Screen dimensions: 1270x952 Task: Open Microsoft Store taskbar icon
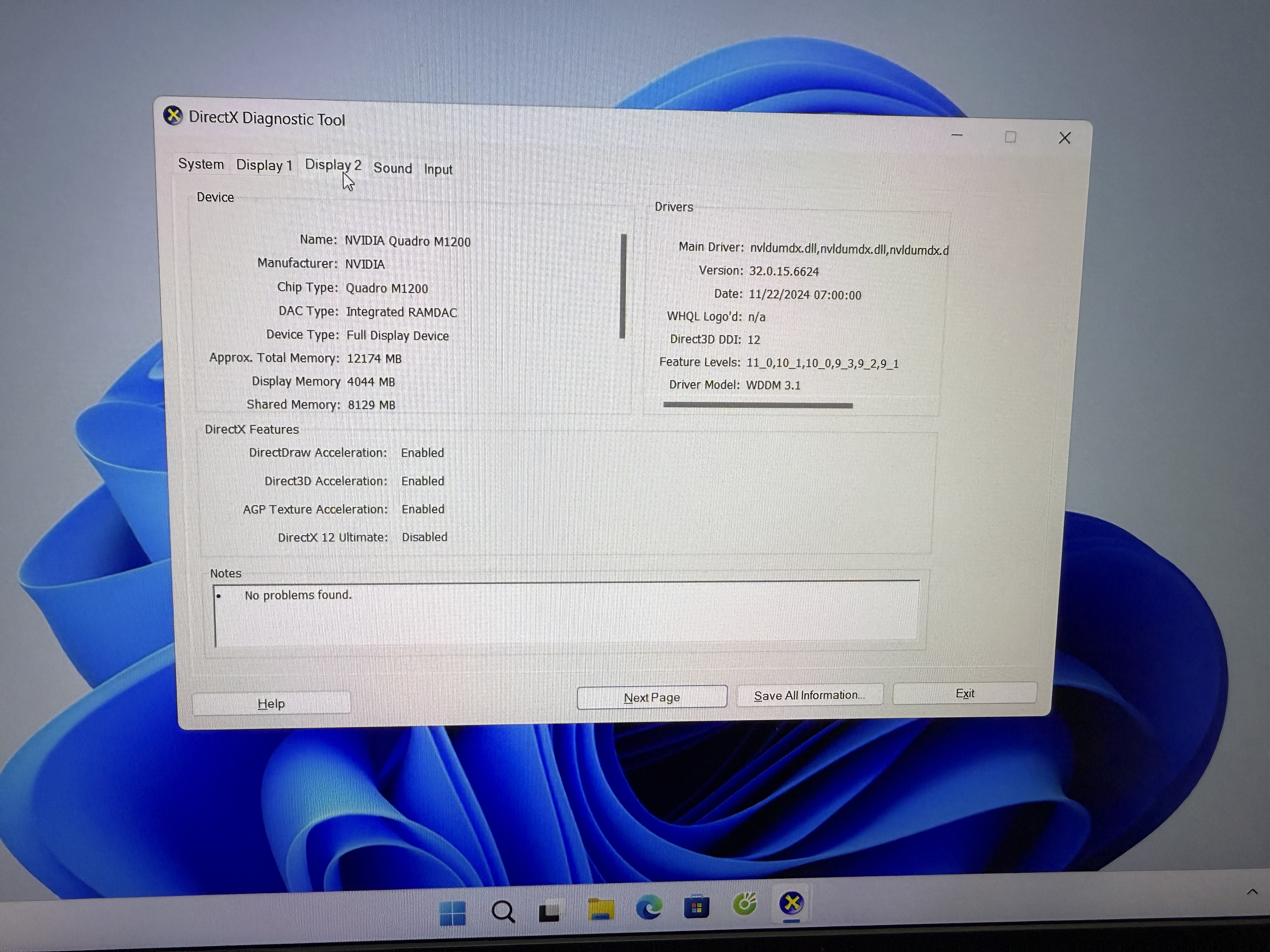click(x=696, y=907)
